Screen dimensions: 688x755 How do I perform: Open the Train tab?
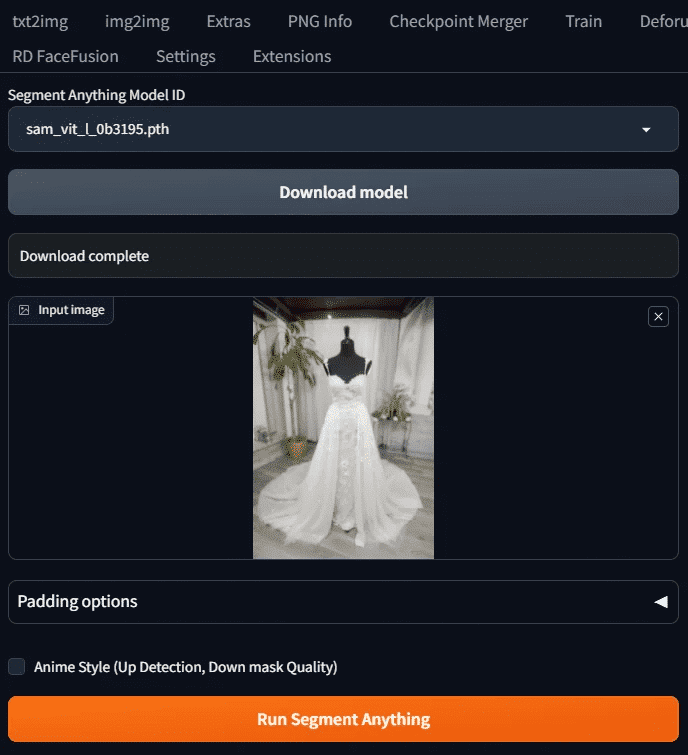(584, 21)
